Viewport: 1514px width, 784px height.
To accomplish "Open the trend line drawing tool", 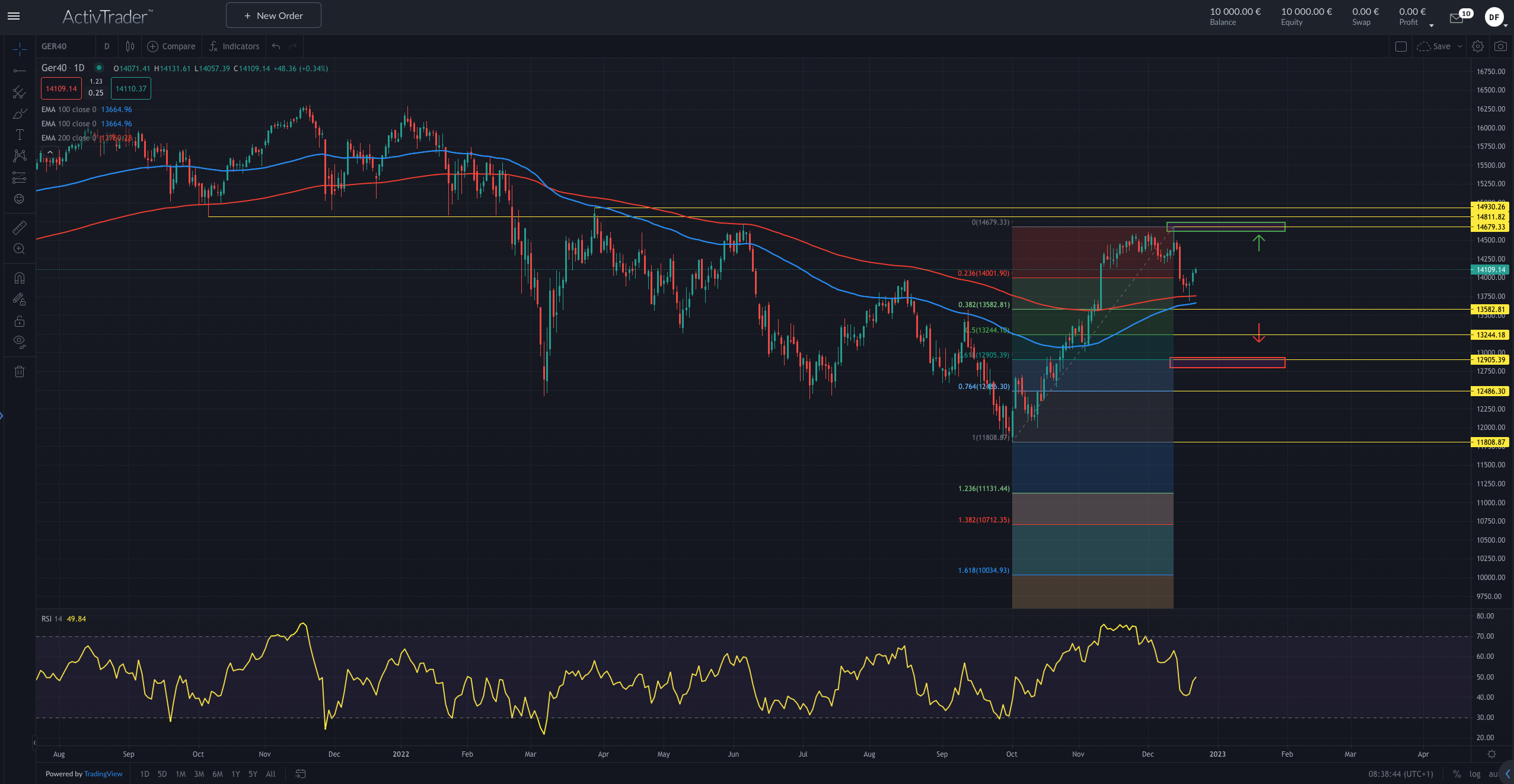I will point(20,71).
